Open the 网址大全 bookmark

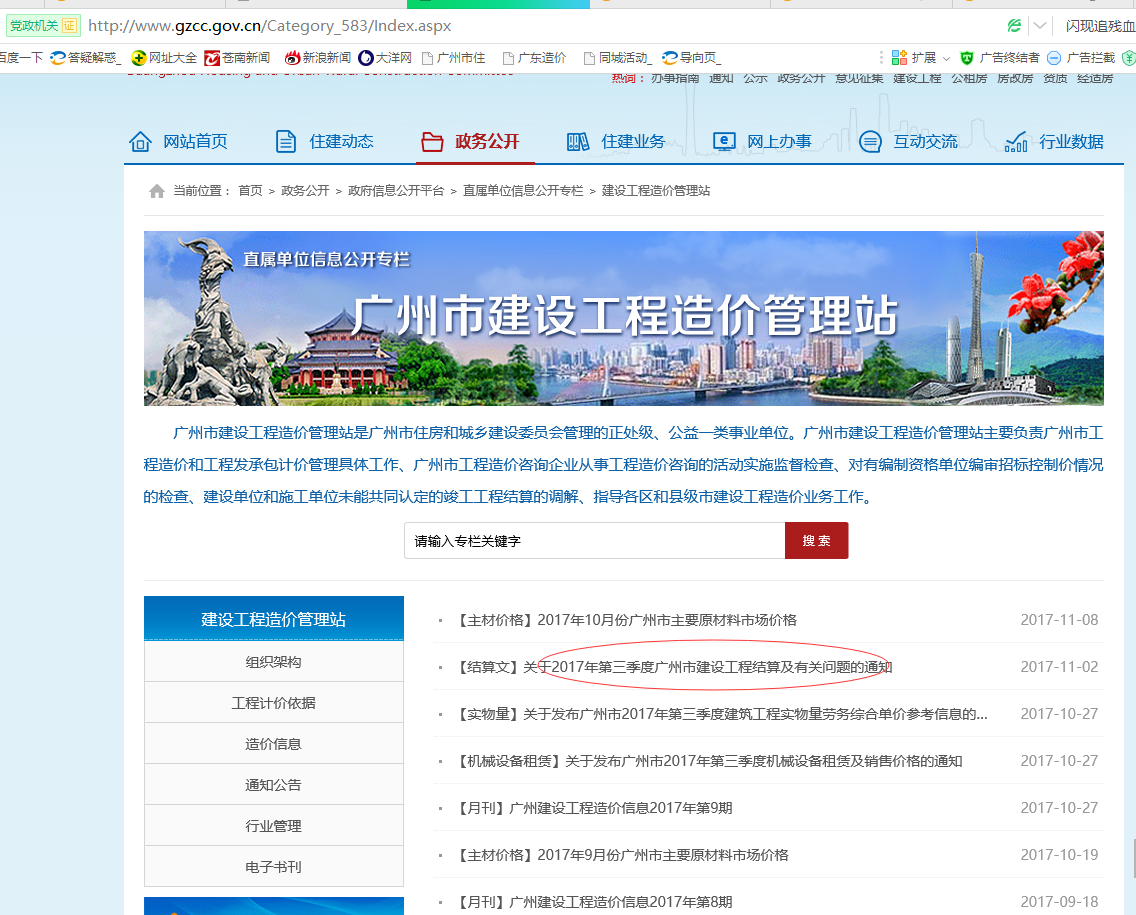tap(164, 58)
